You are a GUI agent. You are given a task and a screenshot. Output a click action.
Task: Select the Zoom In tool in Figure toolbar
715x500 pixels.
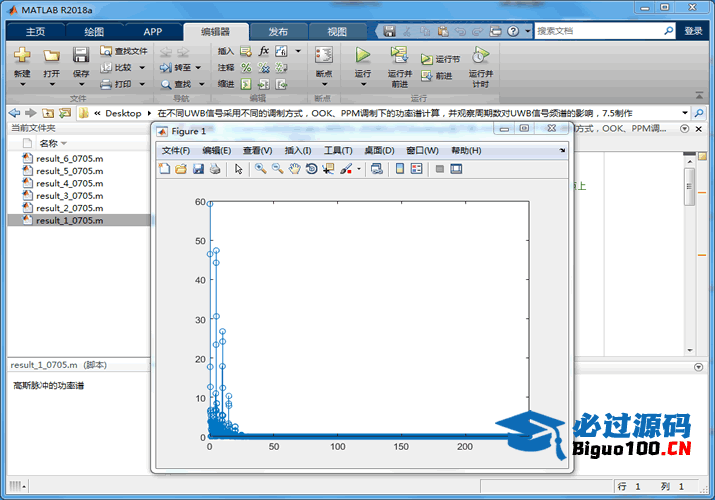(261, 169)
